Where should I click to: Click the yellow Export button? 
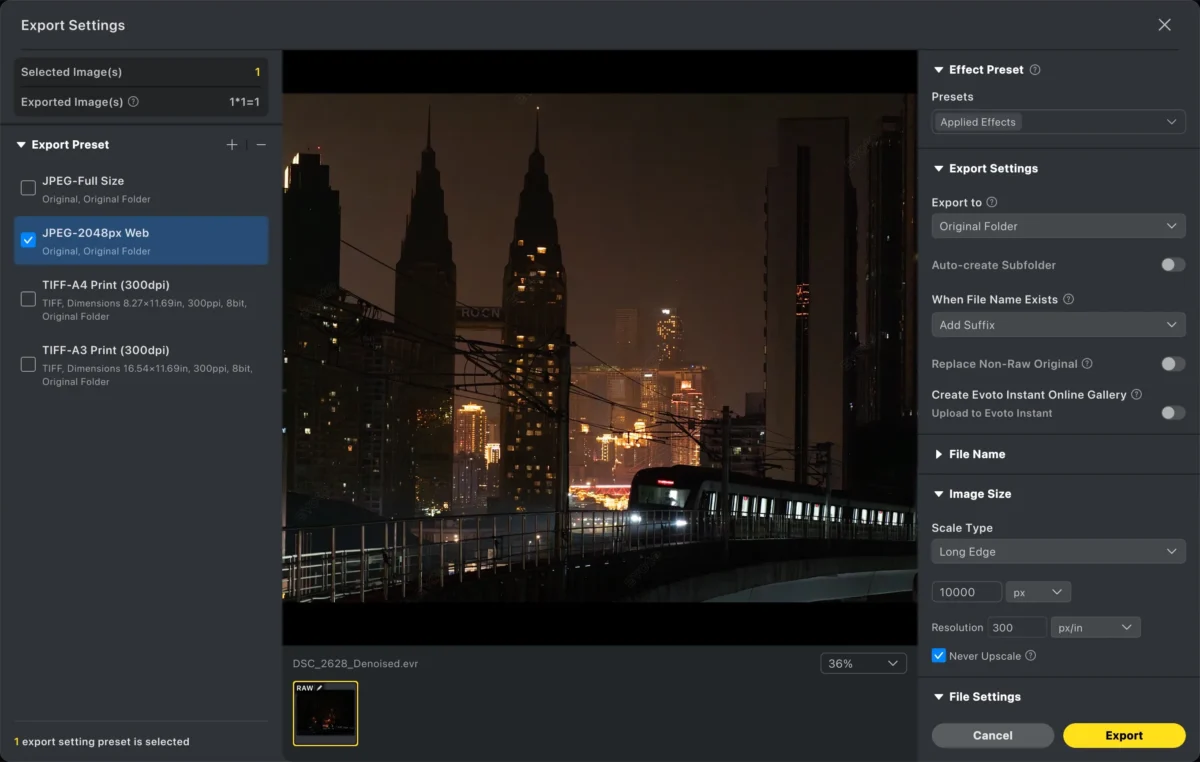(x=1124, y=735)
